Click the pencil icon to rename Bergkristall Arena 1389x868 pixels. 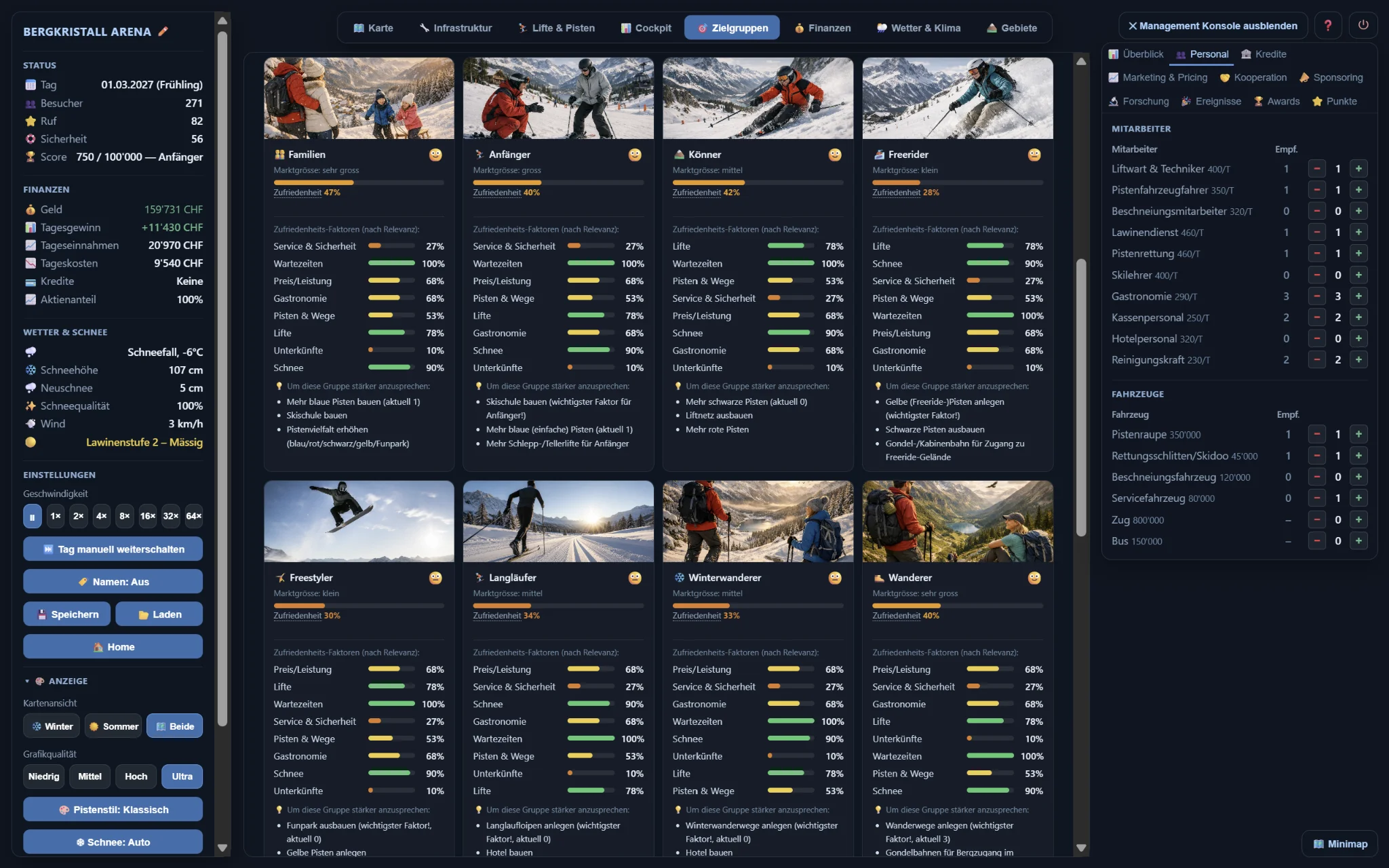pyautogui.click(x=163, y=31)
